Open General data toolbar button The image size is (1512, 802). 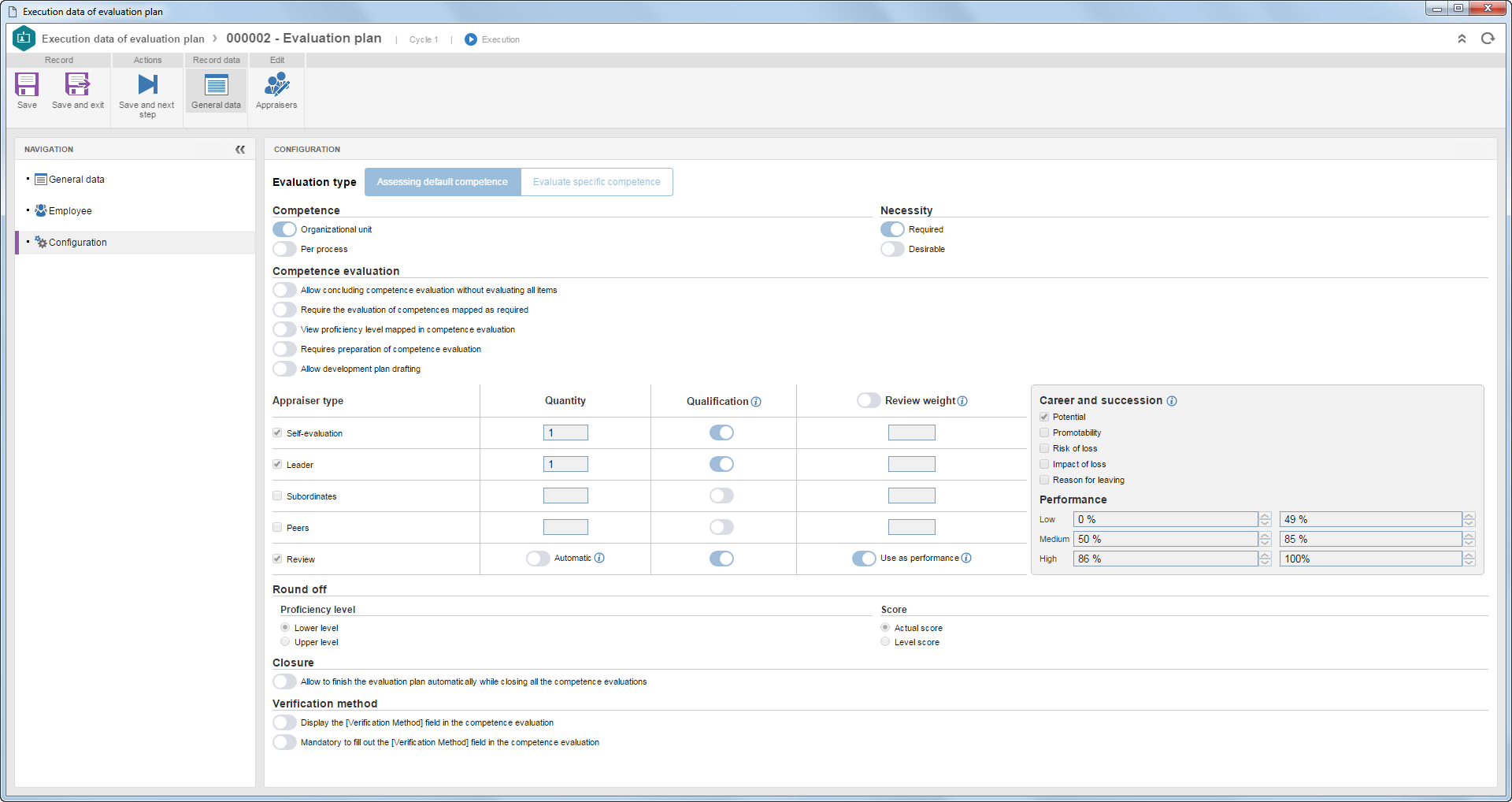coord(216,91)
